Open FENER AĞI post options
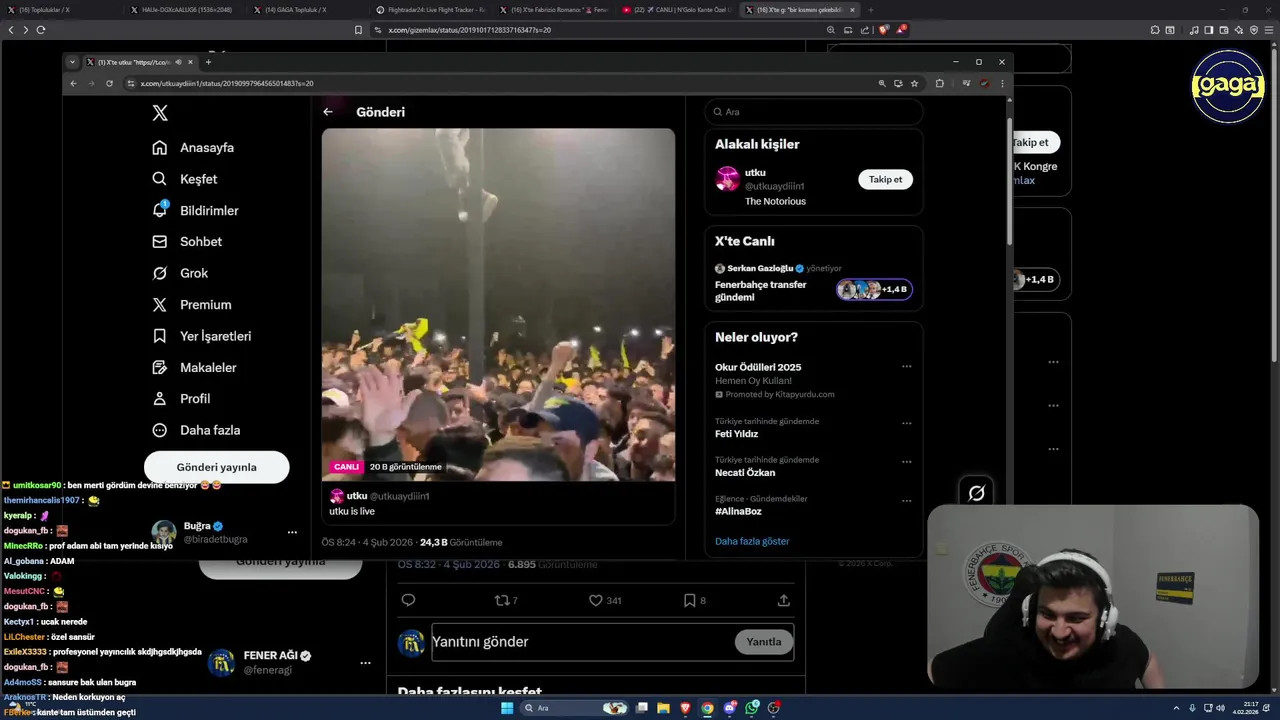1280x720 pixels. click(365, 663)
